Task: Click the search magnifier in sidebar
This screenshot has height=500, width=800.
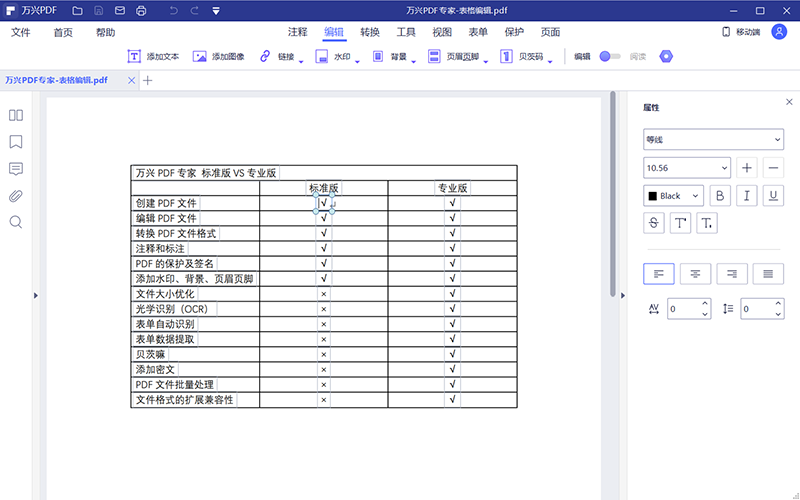Action: click(16, 222)
